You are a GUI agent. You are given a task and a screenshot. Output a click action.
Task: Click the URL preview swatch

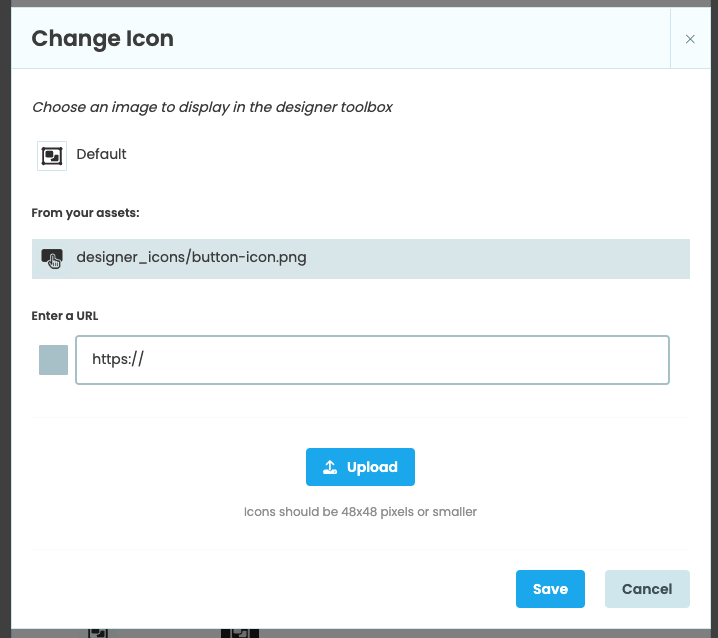[54, 360]
